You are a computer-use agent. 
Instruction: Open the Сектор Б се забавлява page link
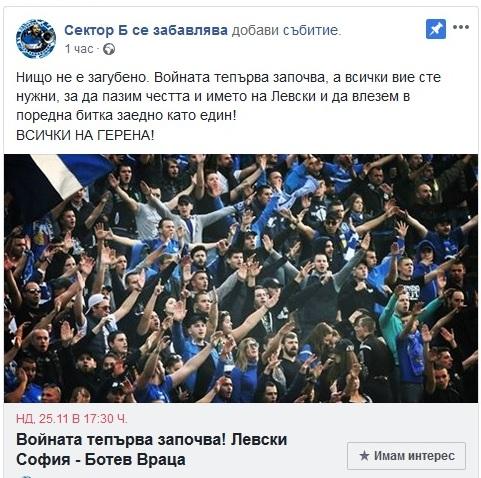[x=146, y=30]
